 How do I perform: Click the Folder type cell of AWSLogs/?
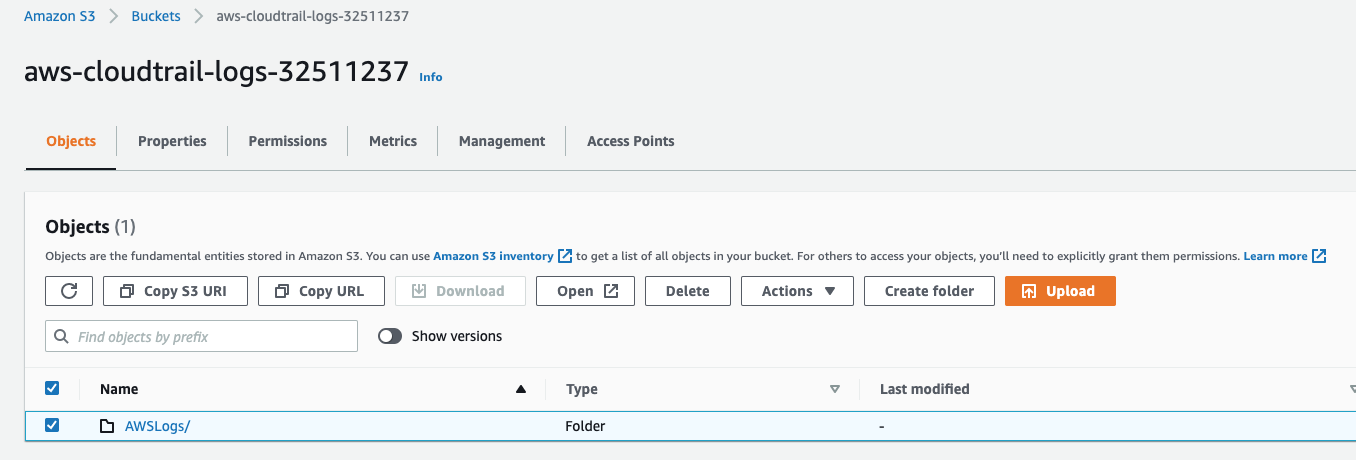point(586,426)
